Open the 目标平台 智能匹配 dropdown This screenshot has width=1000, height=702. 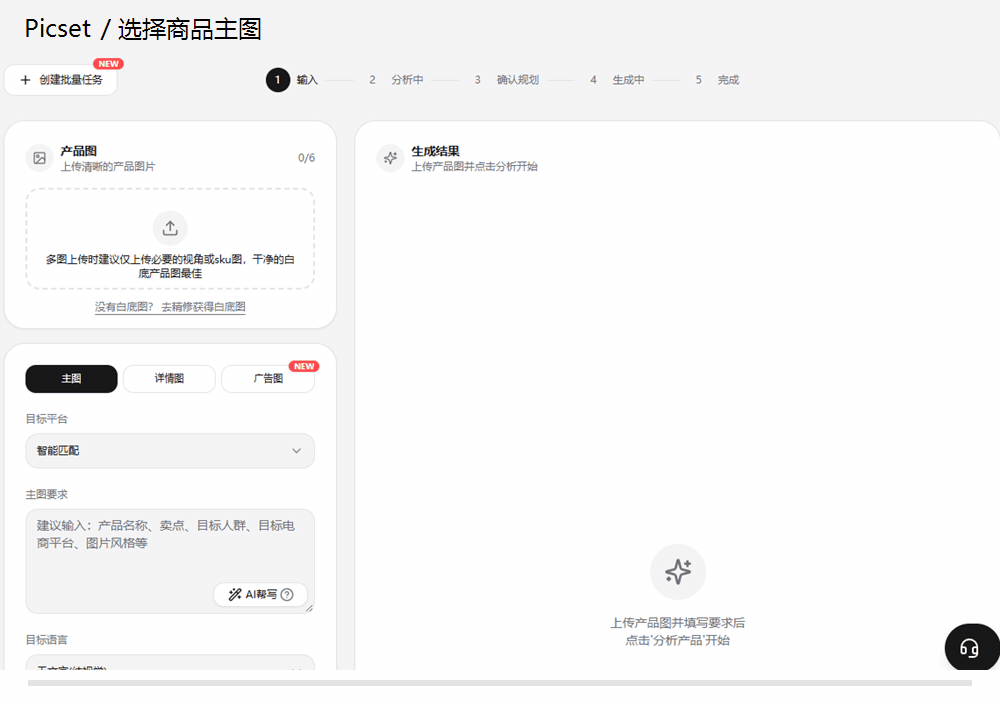click(170, 451)
